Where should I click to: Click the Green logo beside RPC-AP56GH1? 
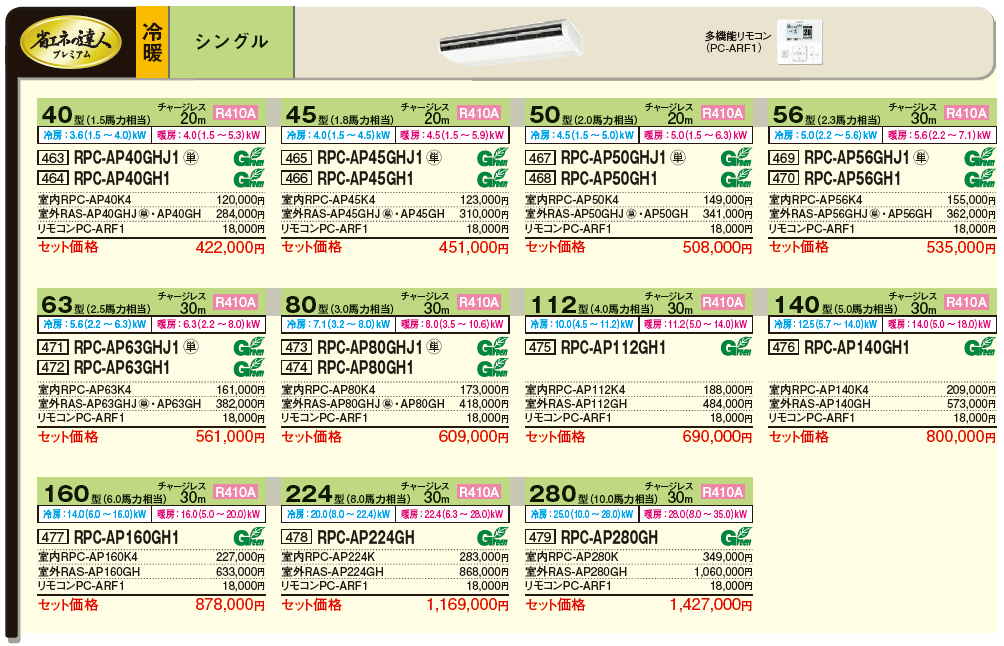tap(980, 178)
